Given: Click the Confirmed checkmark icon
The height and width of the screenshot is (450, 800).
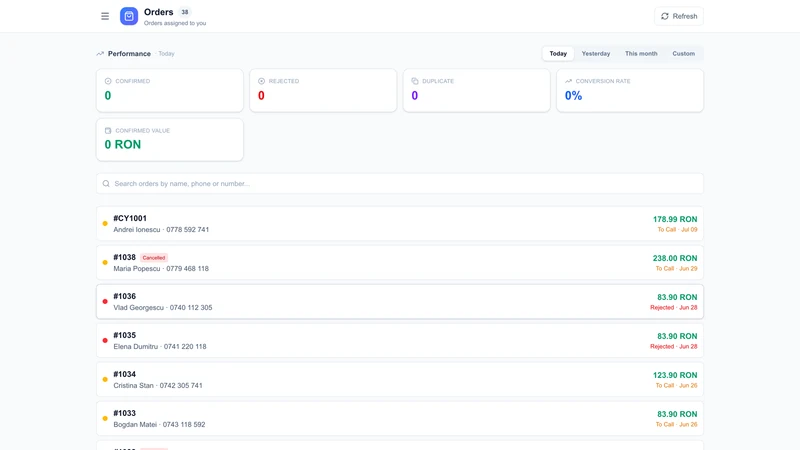Looking at the screenshot, I should click(x=108, y=81).
